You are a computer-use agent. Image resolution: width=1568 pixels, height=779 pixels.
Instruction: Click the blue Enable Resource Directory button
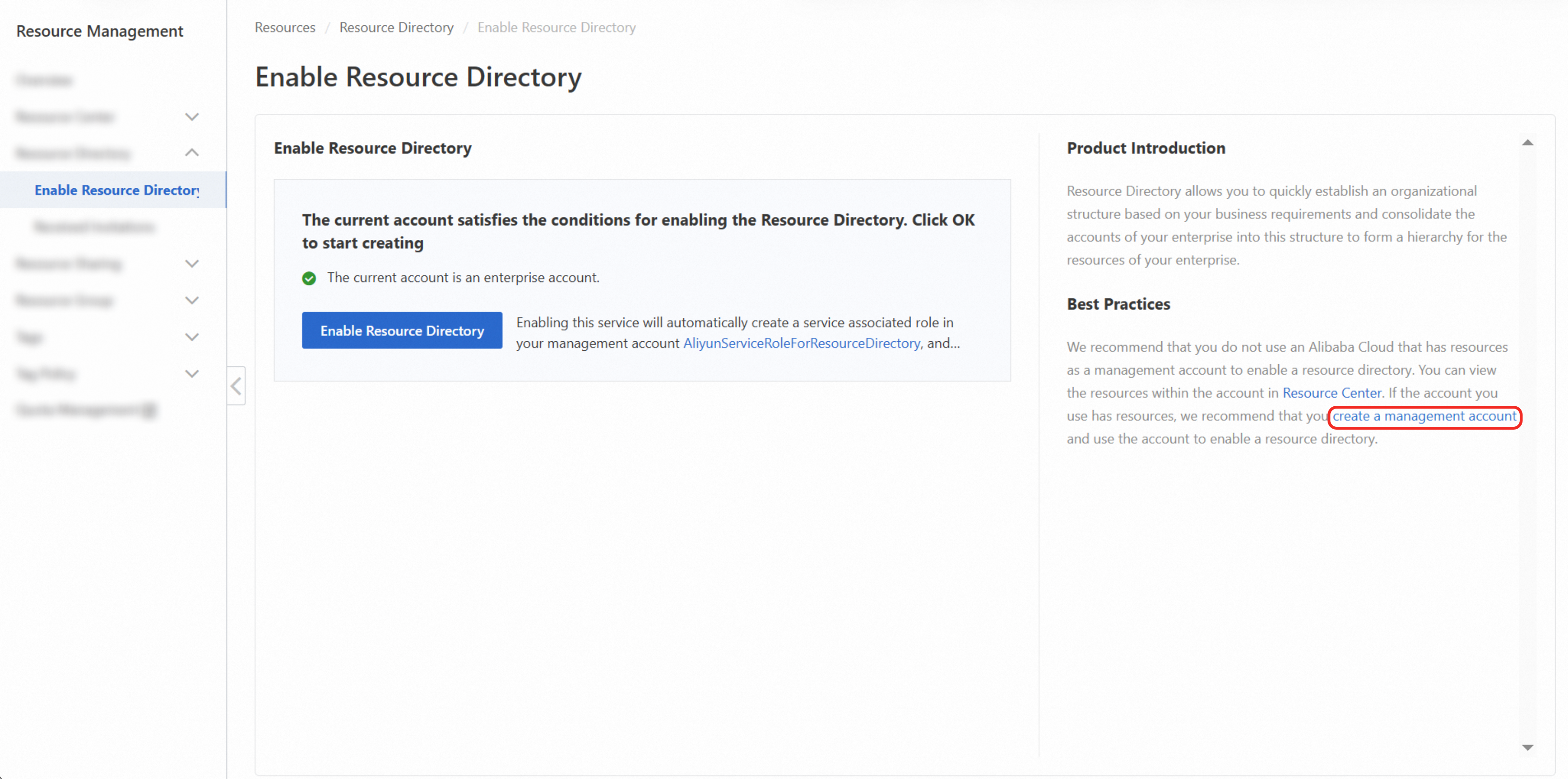pos(402,330)
